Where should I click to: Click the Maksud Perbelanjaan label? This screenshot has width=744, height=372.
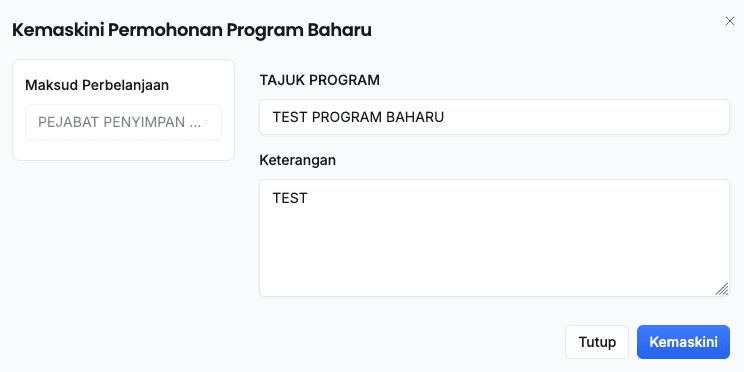tap(97, 85)
